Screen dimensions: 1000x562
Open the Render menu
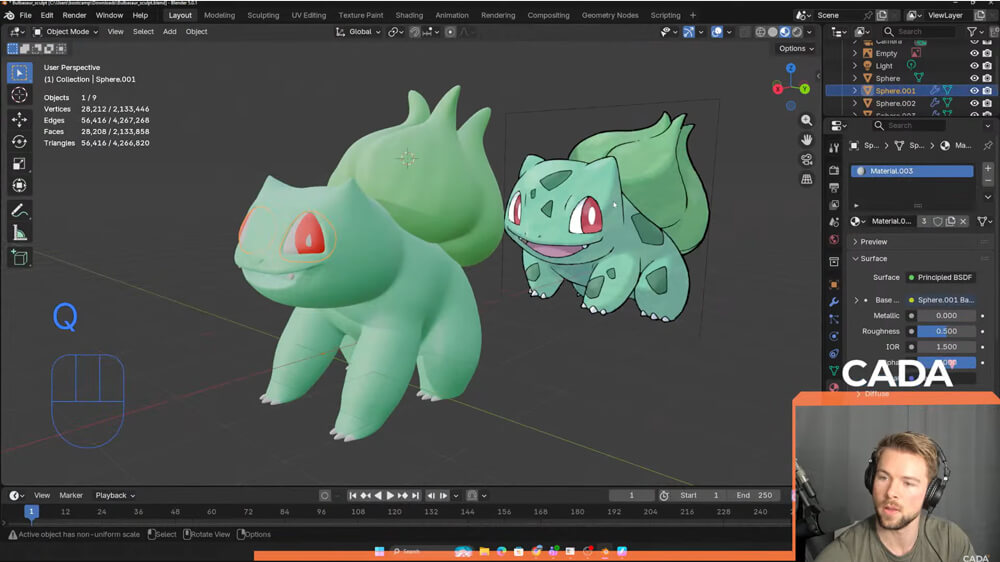point(74,16)
